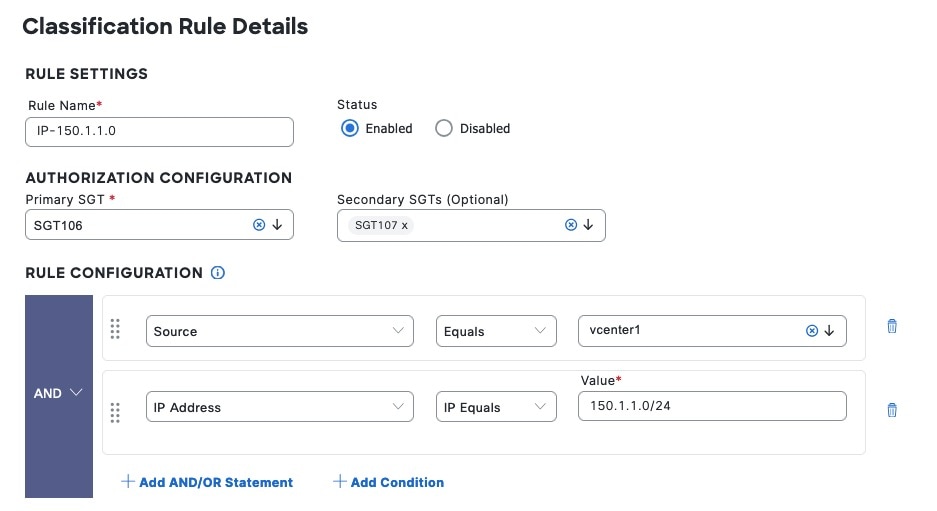This screenshot has height=511, width=937.
Task: Select the Enabled status radio button
Action: point(349,128)
